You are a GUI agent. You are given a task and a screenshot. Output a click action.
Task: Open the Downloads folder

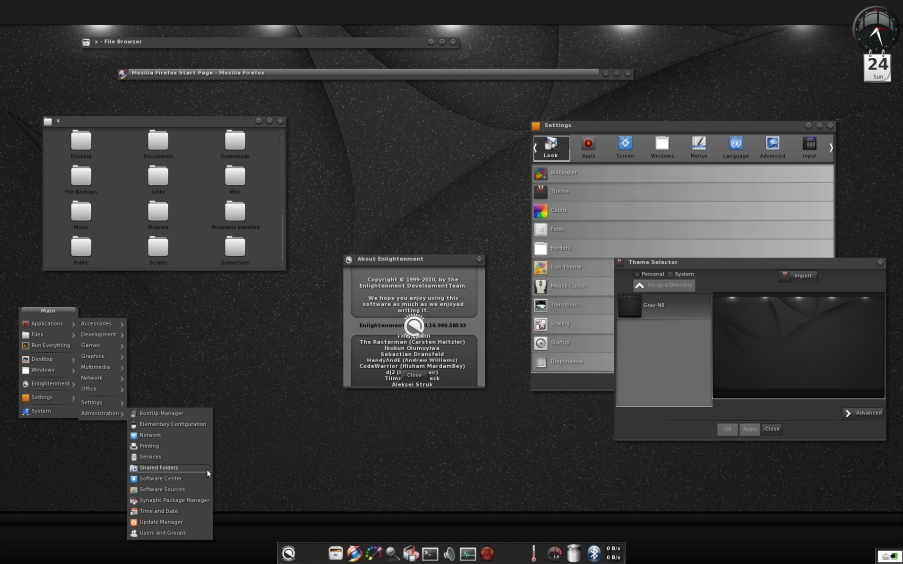point(235,145)
